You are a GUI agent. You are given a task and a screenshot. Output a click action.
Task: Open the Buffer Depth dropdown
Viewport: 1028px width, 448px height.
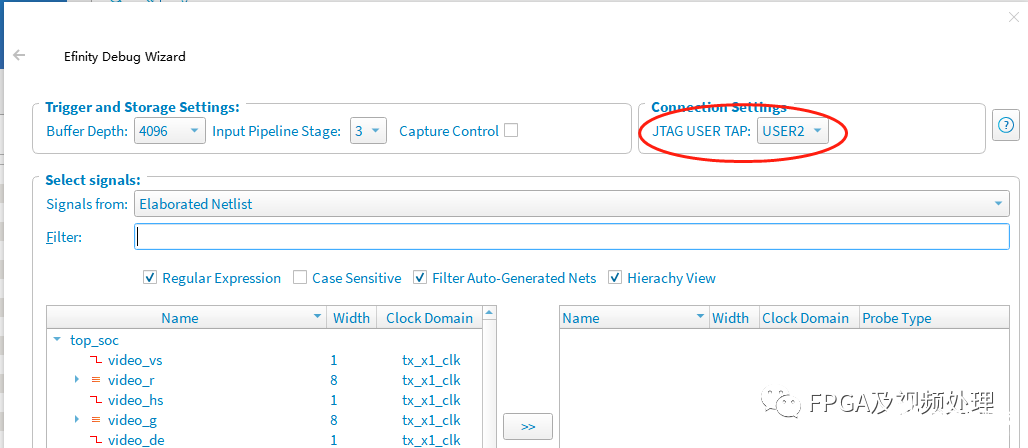pos(170,131)
